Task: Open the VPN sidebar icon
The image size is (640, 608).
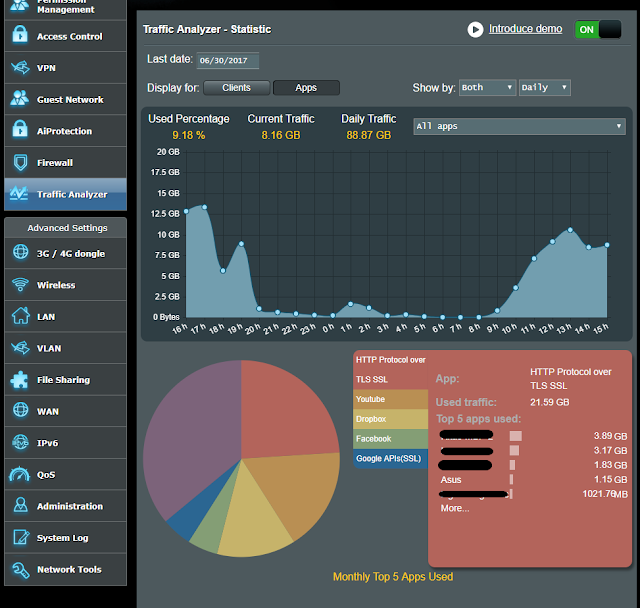Action: pos(20,68)
